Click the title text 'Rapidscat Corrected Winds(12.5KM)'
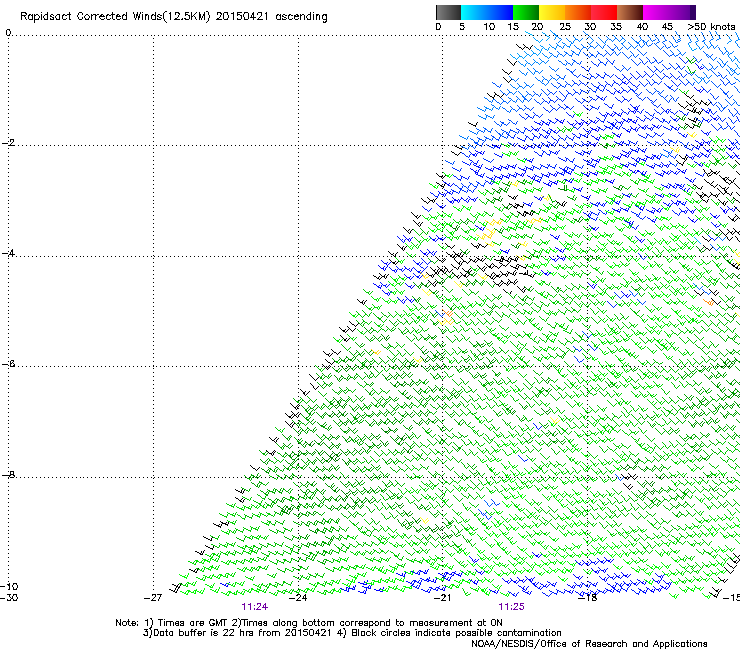 (115, 17)
